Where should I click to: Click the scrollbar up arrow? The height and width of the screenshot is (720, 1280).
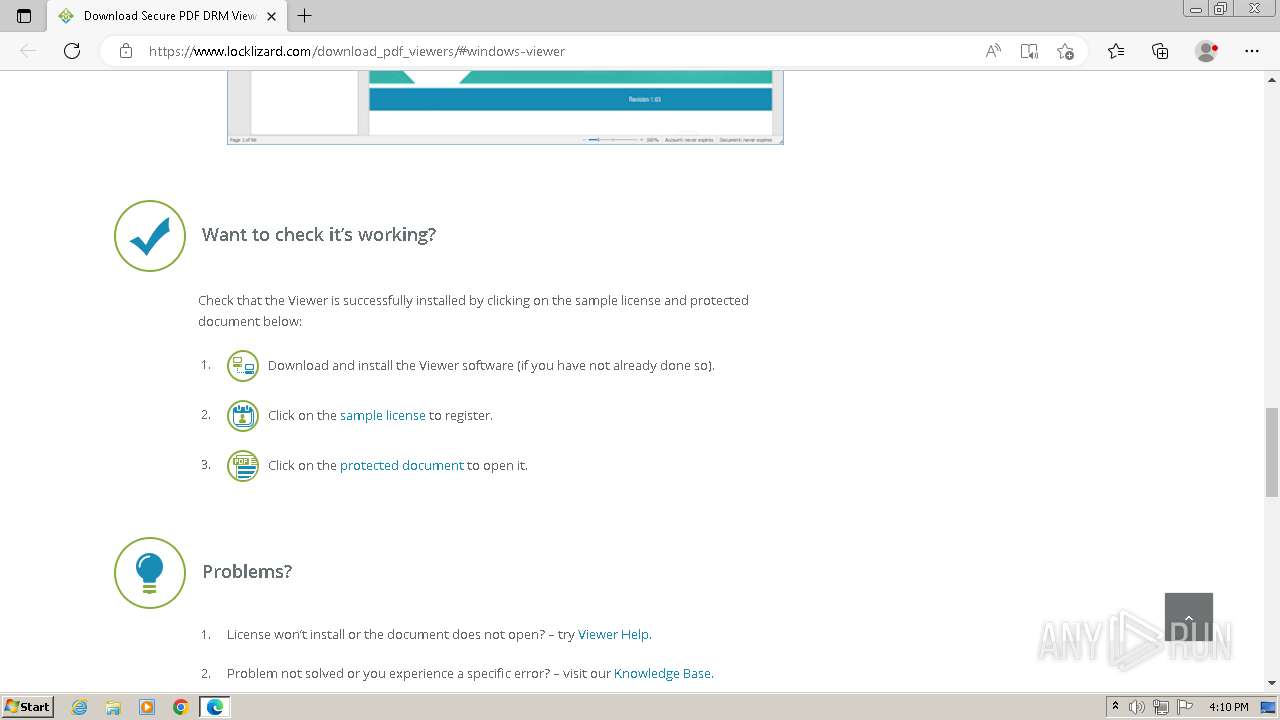click(1272, 78)
